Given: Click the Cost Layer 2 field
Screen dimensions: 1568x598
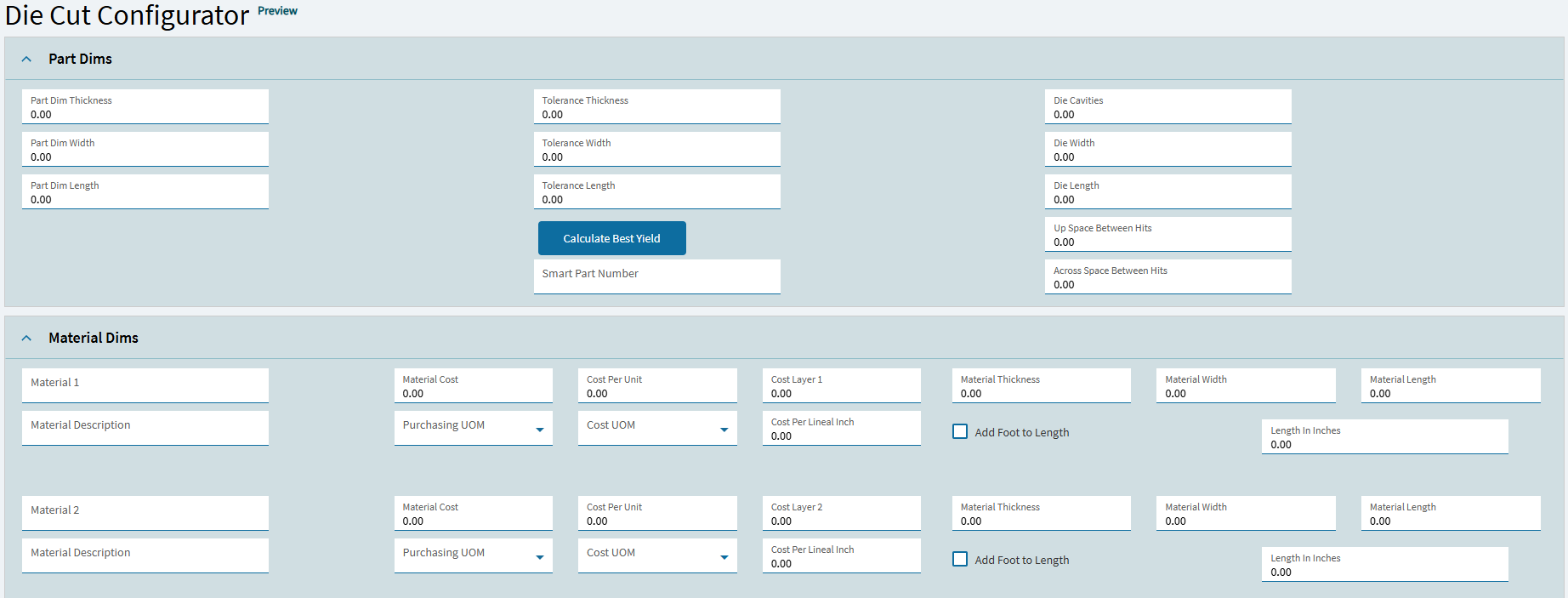Looking at the screenshot, I should pos(841,514).
